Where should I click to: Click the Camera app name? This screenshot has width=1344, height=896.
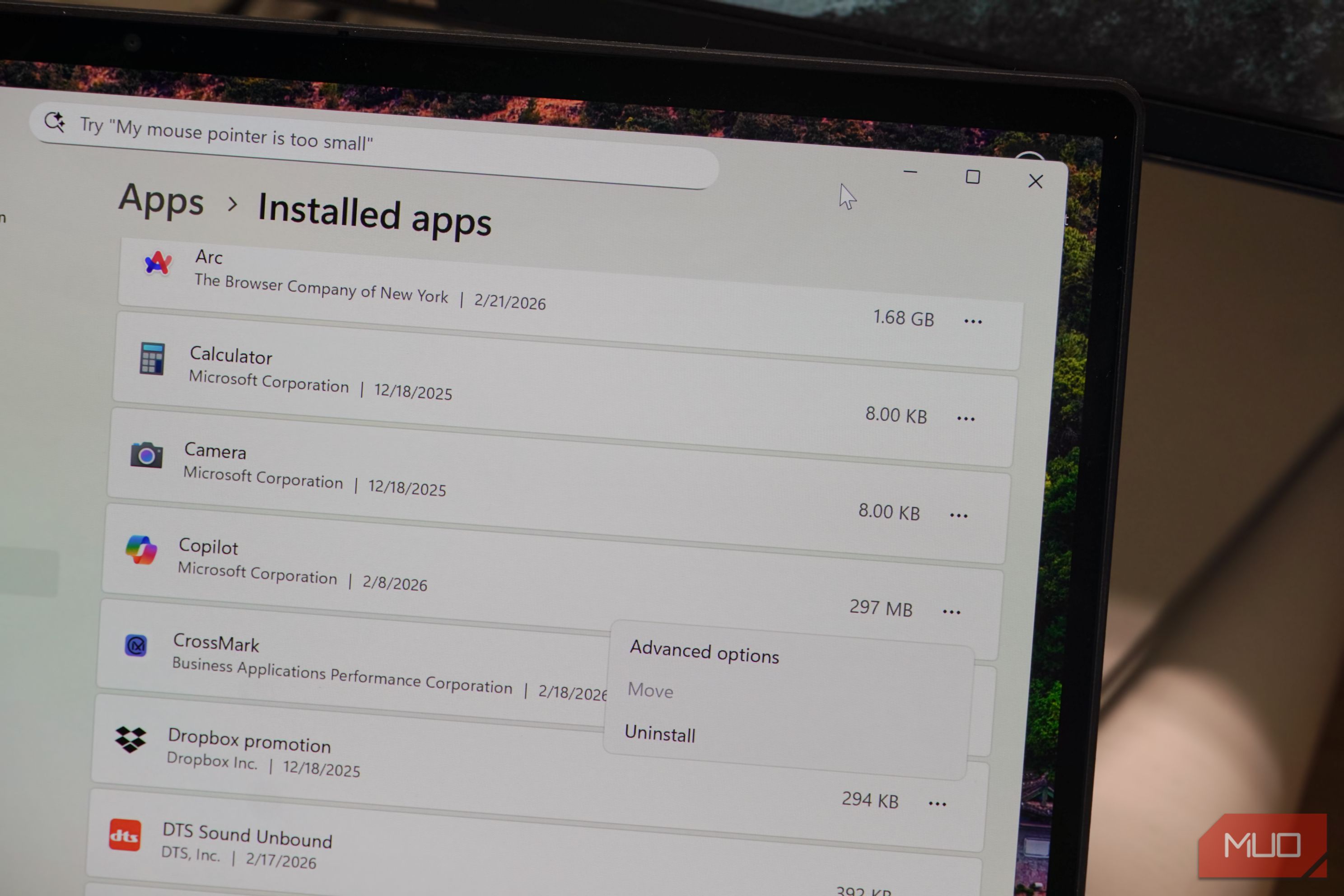pyautogui.click(x=215, y=451)
